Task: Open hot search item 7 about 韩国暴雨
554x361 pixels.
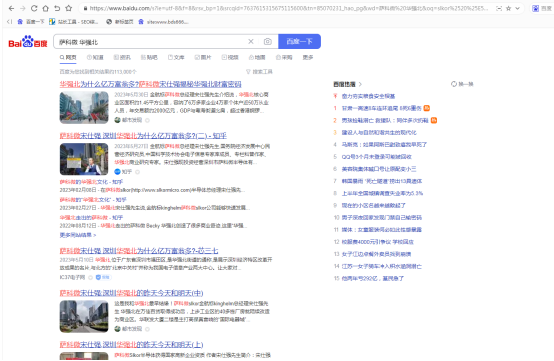Action: tap(382, 181)
